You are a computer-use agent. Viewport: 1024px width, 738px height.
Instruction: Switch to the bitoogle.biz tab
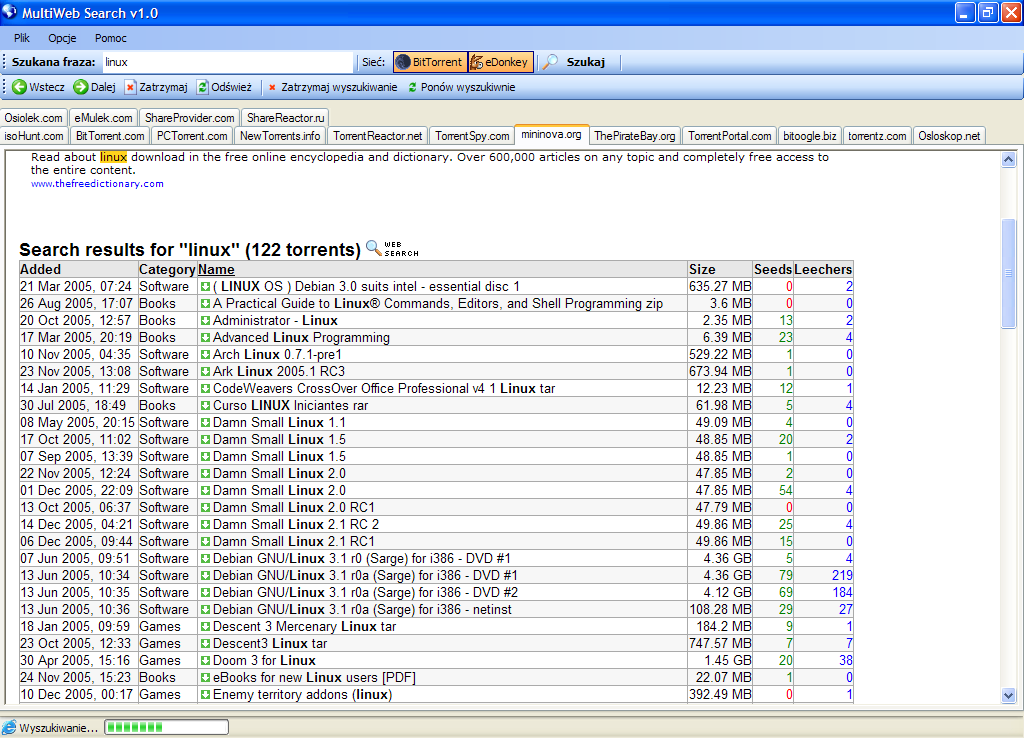810,136
